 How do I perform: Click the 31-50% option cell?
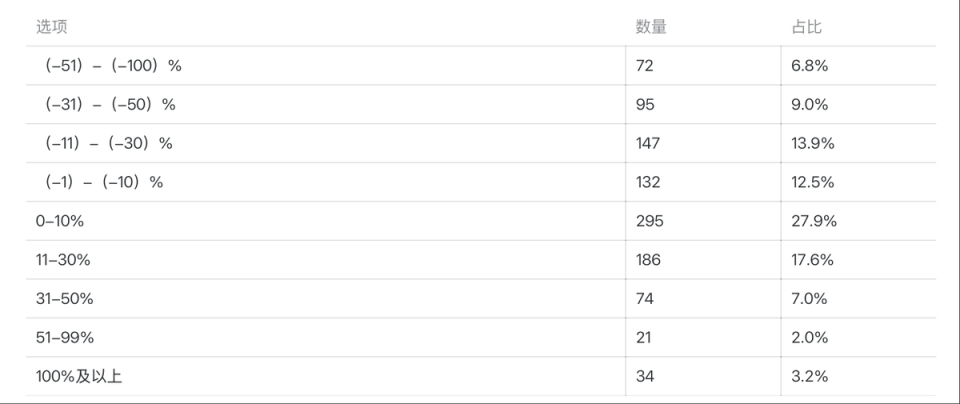[65, 299]
